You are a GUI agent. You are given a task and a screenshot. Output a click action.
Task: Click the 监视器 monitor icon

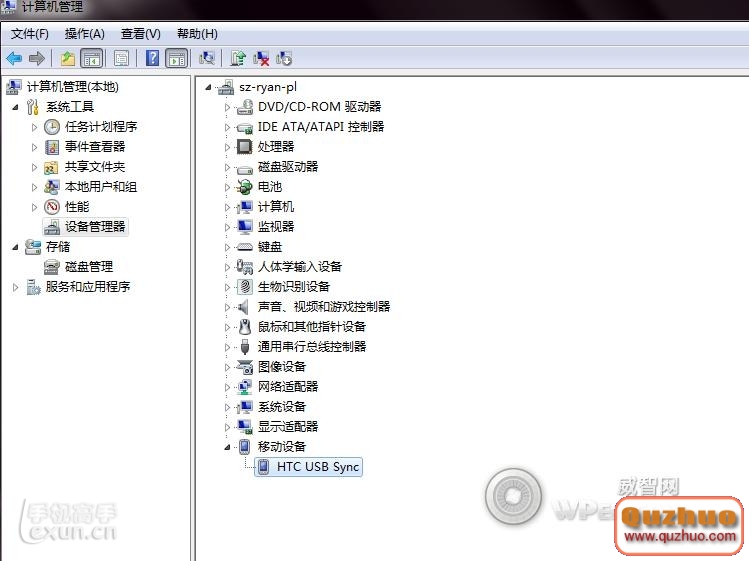[245, 227]
